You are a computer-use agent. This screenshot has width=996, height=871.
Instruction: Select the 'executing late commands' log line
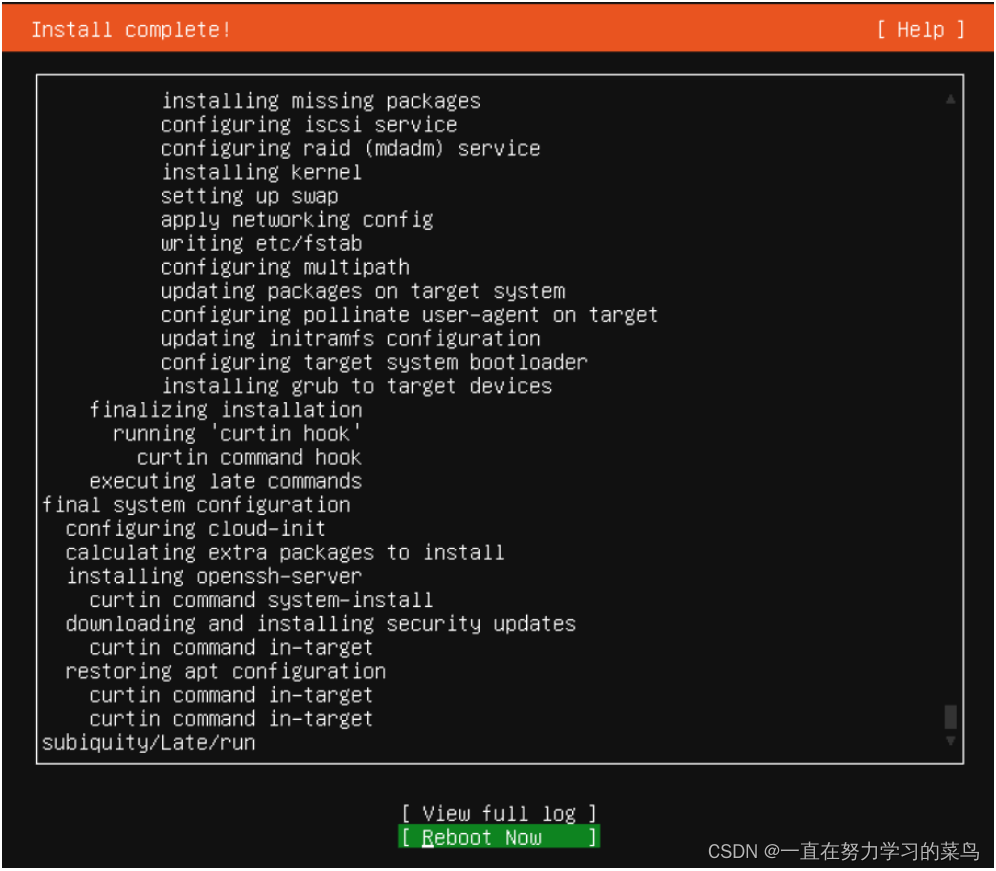click(225, 481)
